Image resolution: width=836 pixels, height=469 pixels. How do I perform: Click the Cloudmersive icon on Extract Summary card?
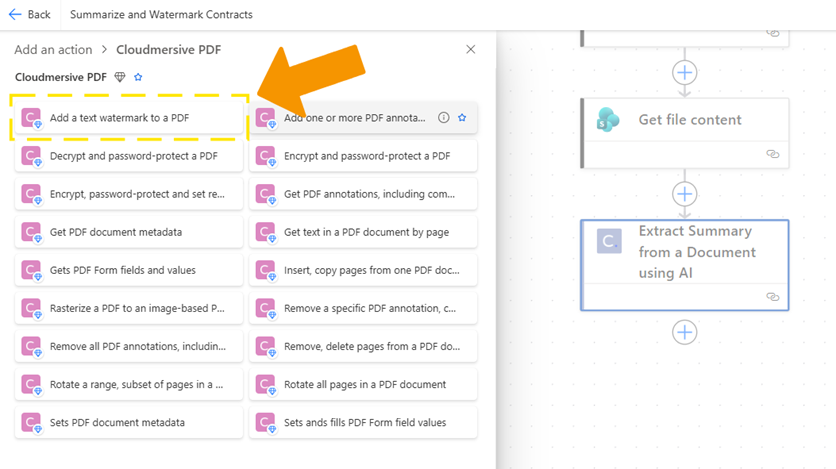[x=609, y=241]
